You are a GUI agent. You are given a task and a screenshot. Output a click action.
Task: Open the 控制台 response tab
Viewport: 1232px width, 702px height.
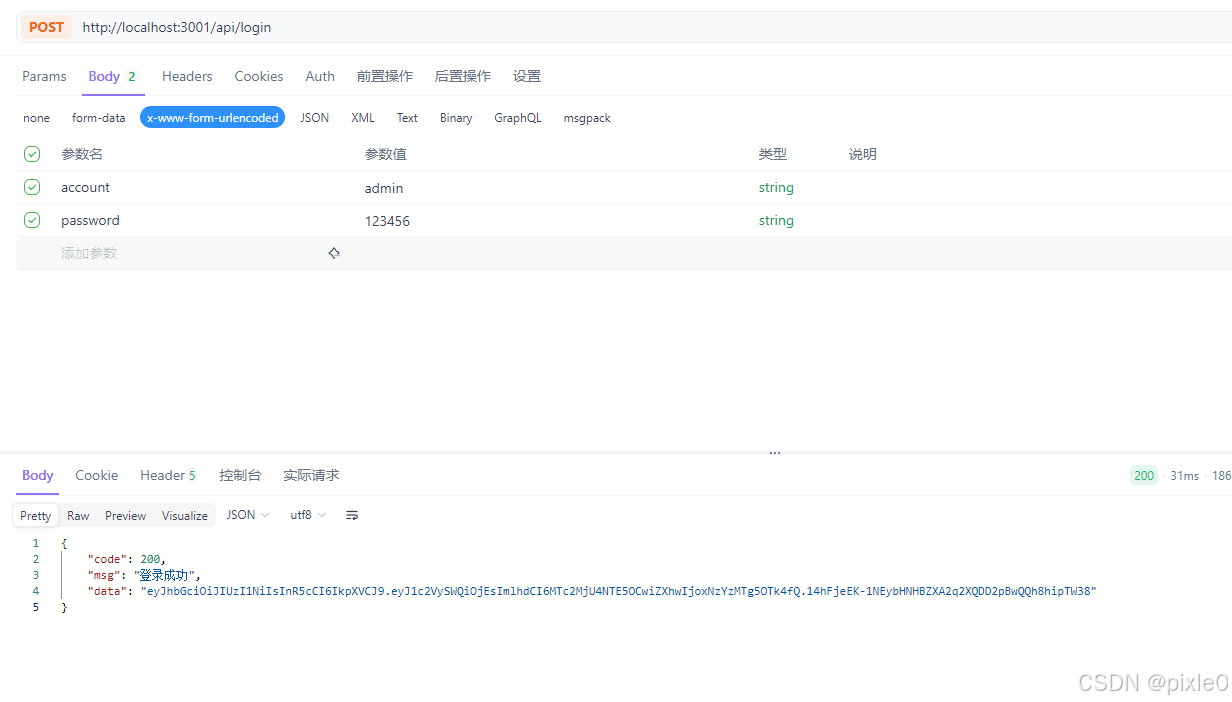point(240,475)
